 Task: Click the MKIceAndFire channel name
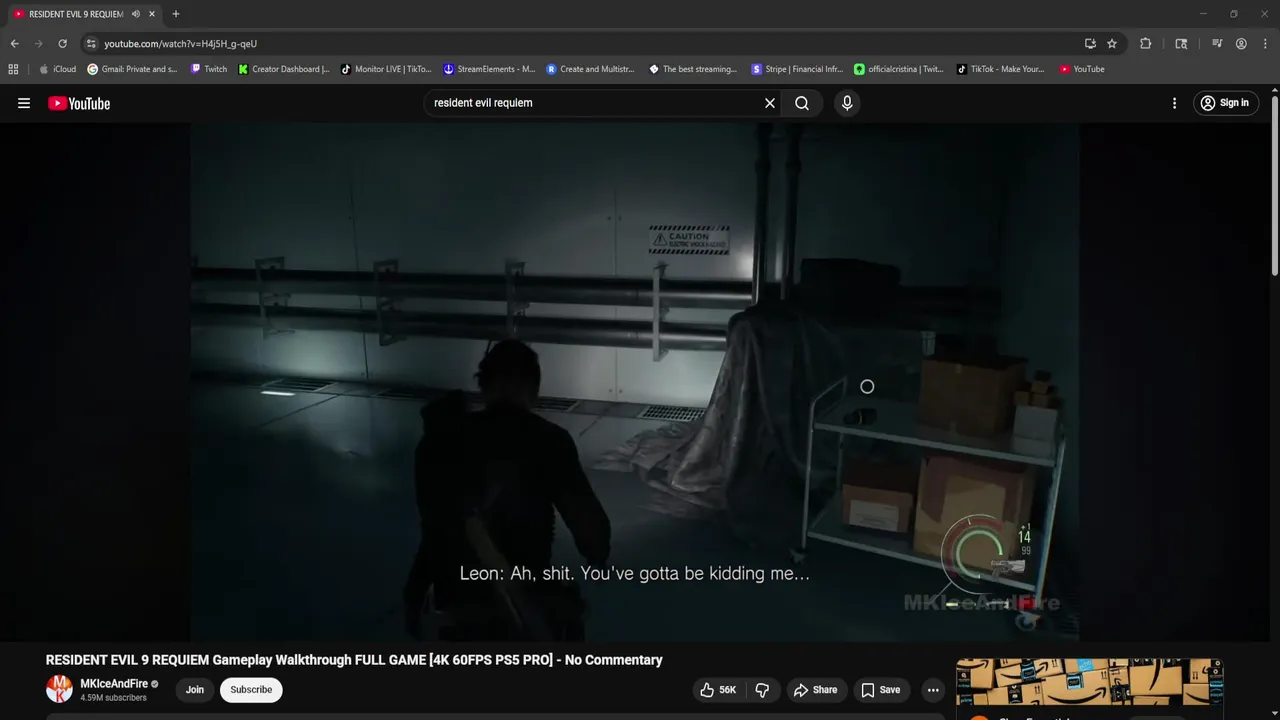coord(114,684)
